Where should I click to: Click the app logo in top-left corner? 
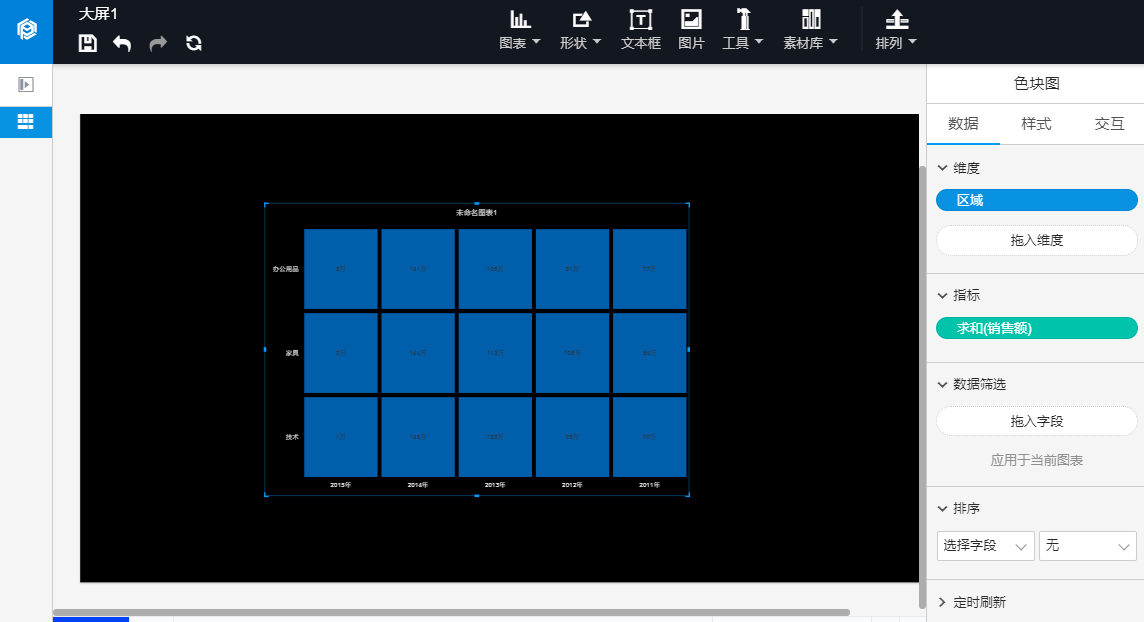coord(26,31)
